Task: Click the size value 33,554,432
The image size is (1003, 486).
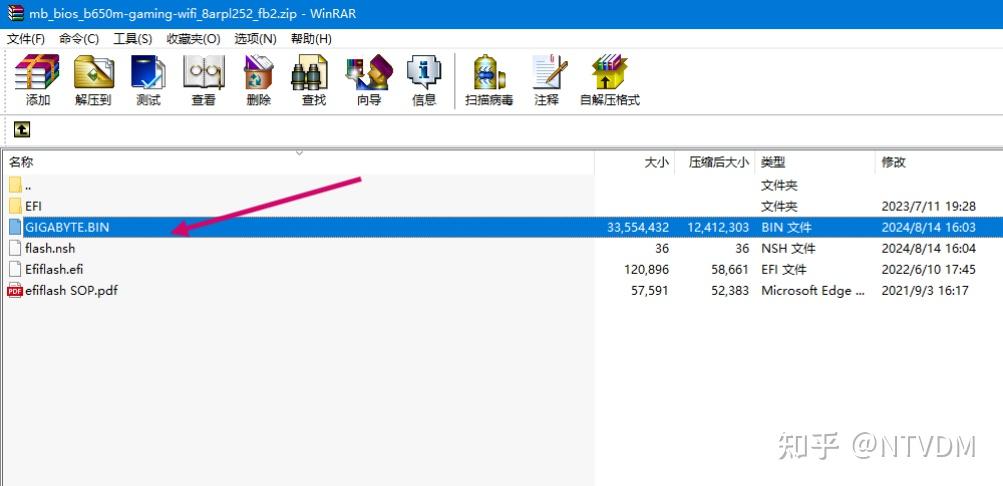Action: coord(637,227)
